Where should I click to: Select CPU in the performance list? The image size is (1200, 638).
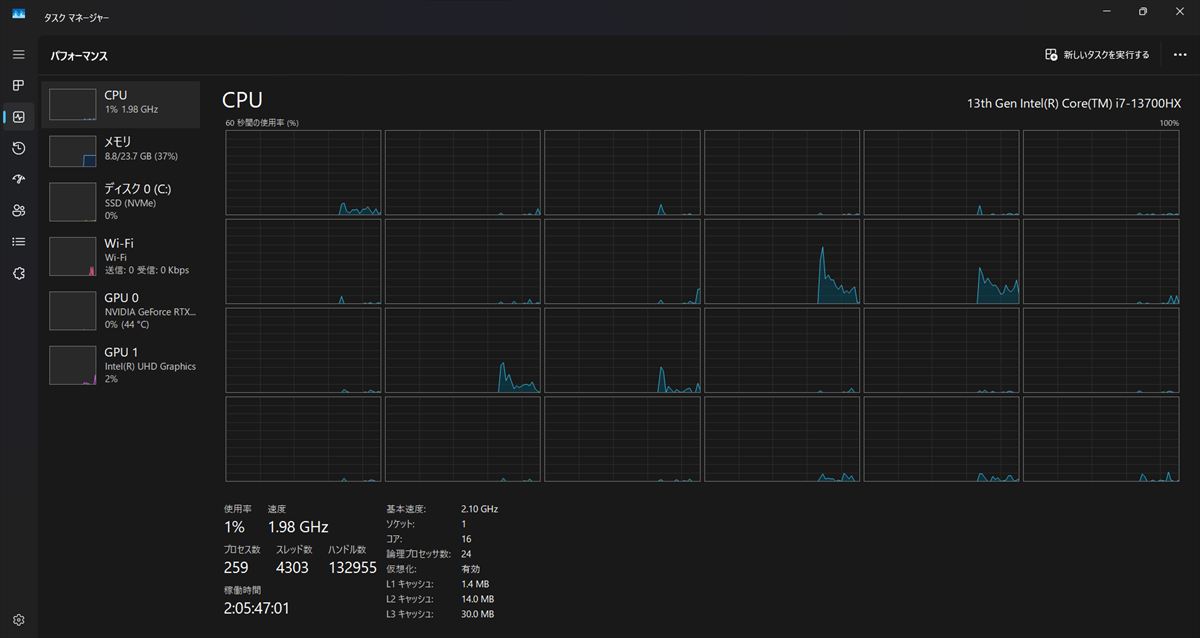point(121,103)
